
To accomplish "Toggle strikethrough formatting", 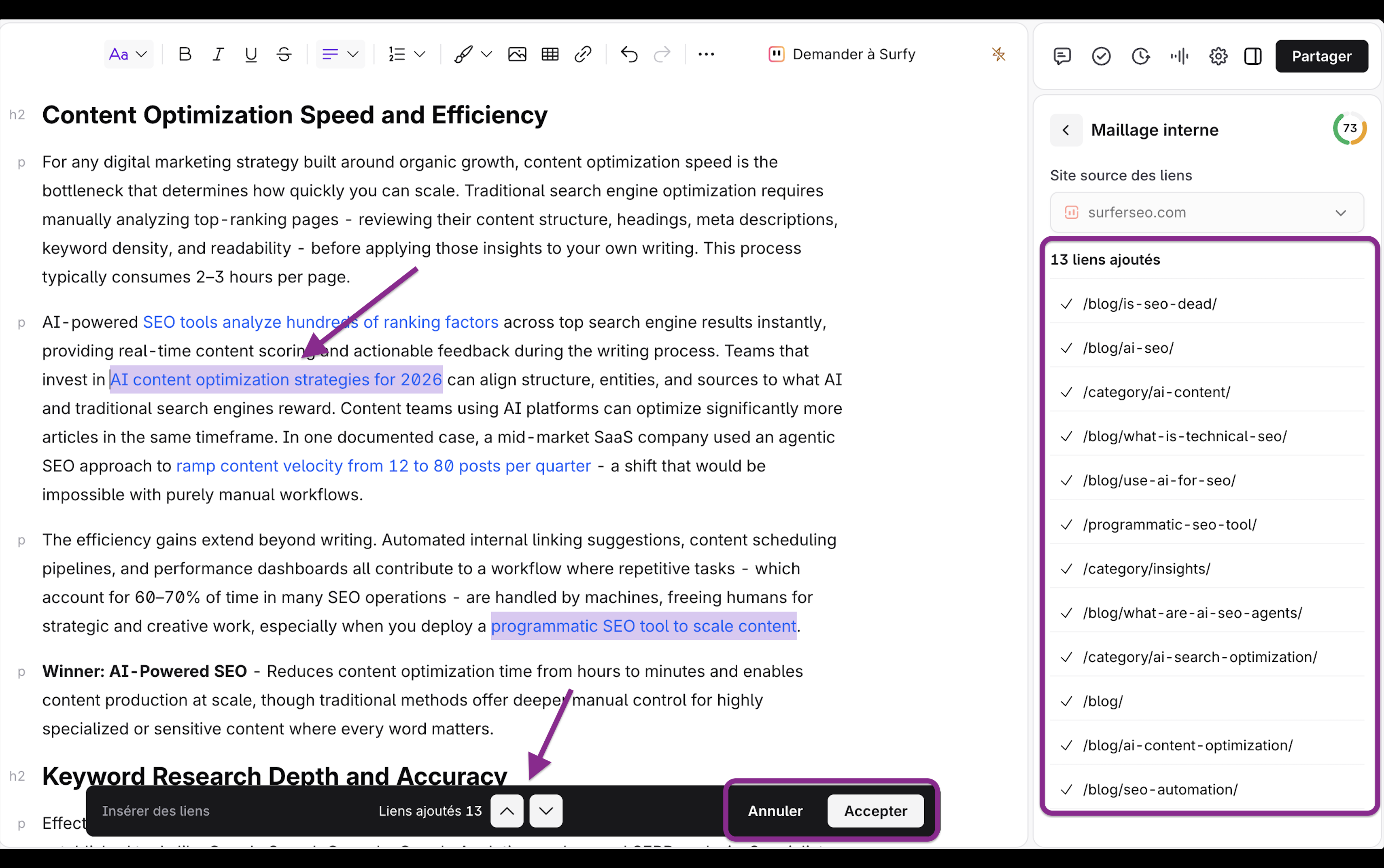I will coord(284,55).
